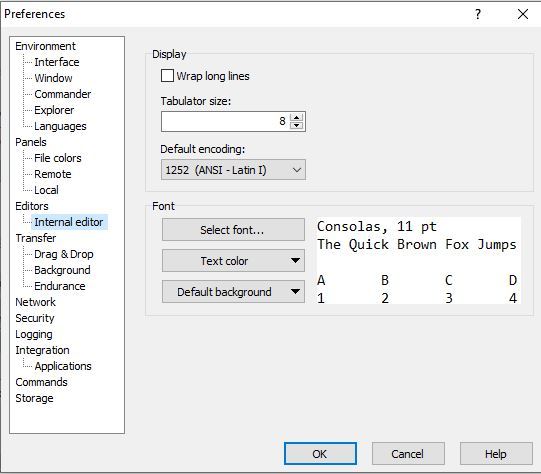Click the font preview sample text
This screenshot has height=474, width=541.
pos(419,260)
